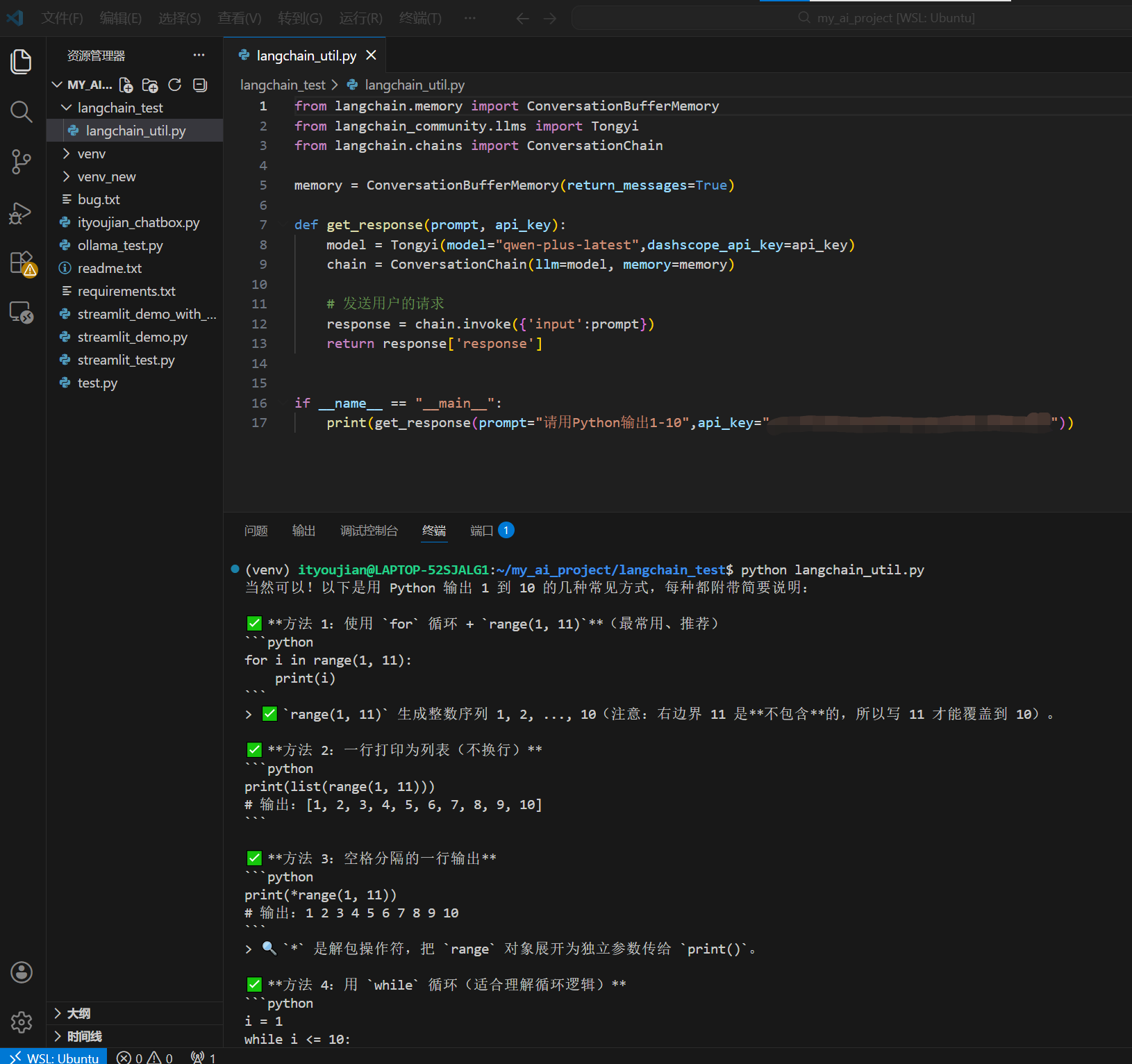Create a new folder in explorer
1132x1064 pixels.
tap(150, 85)
